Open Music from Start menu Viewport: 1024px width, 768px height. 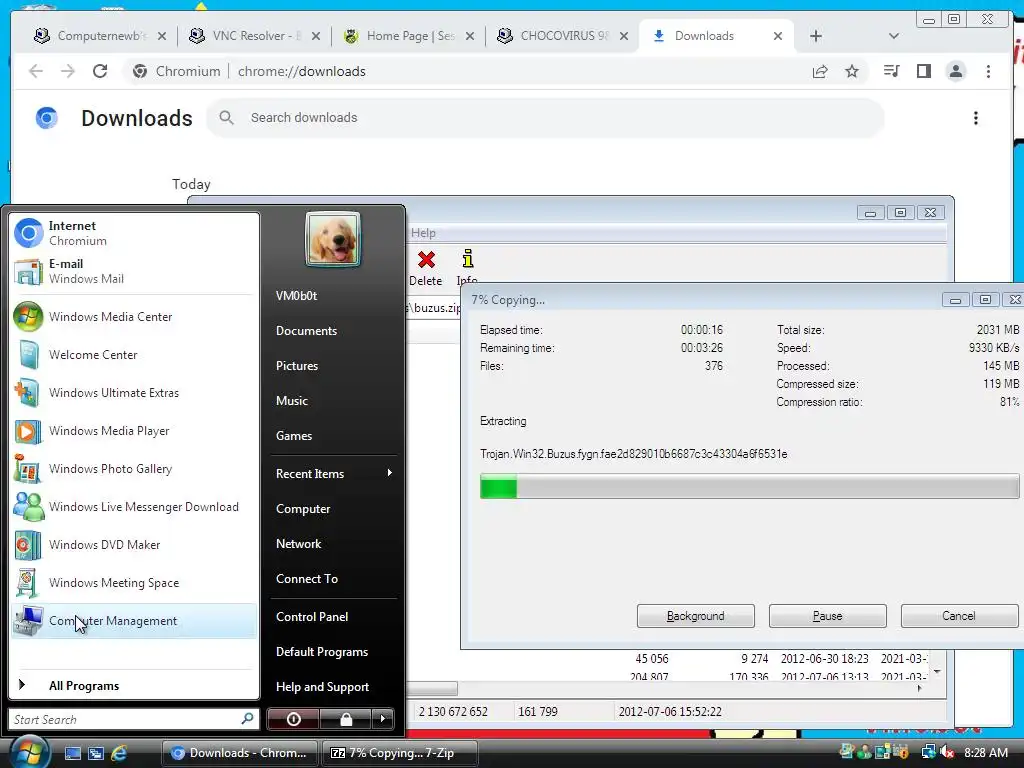point(333,401)
